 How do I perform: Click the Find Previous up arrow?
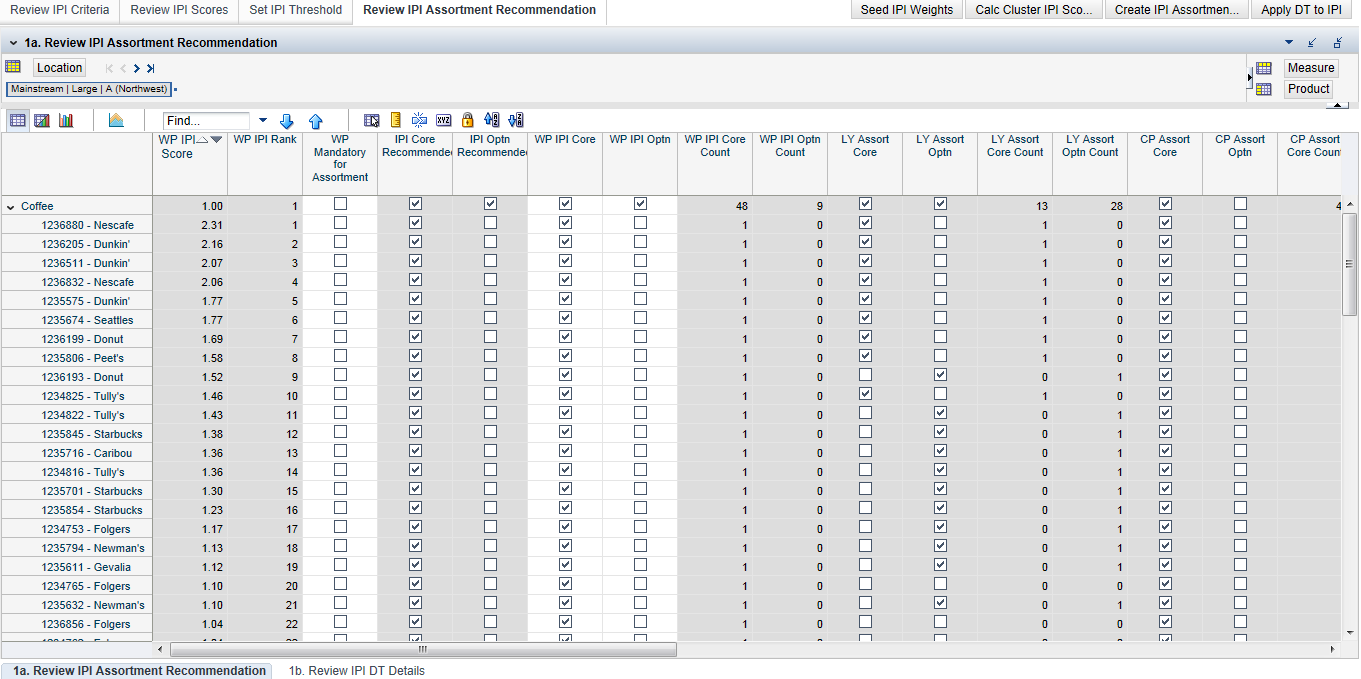click(316, 121)
